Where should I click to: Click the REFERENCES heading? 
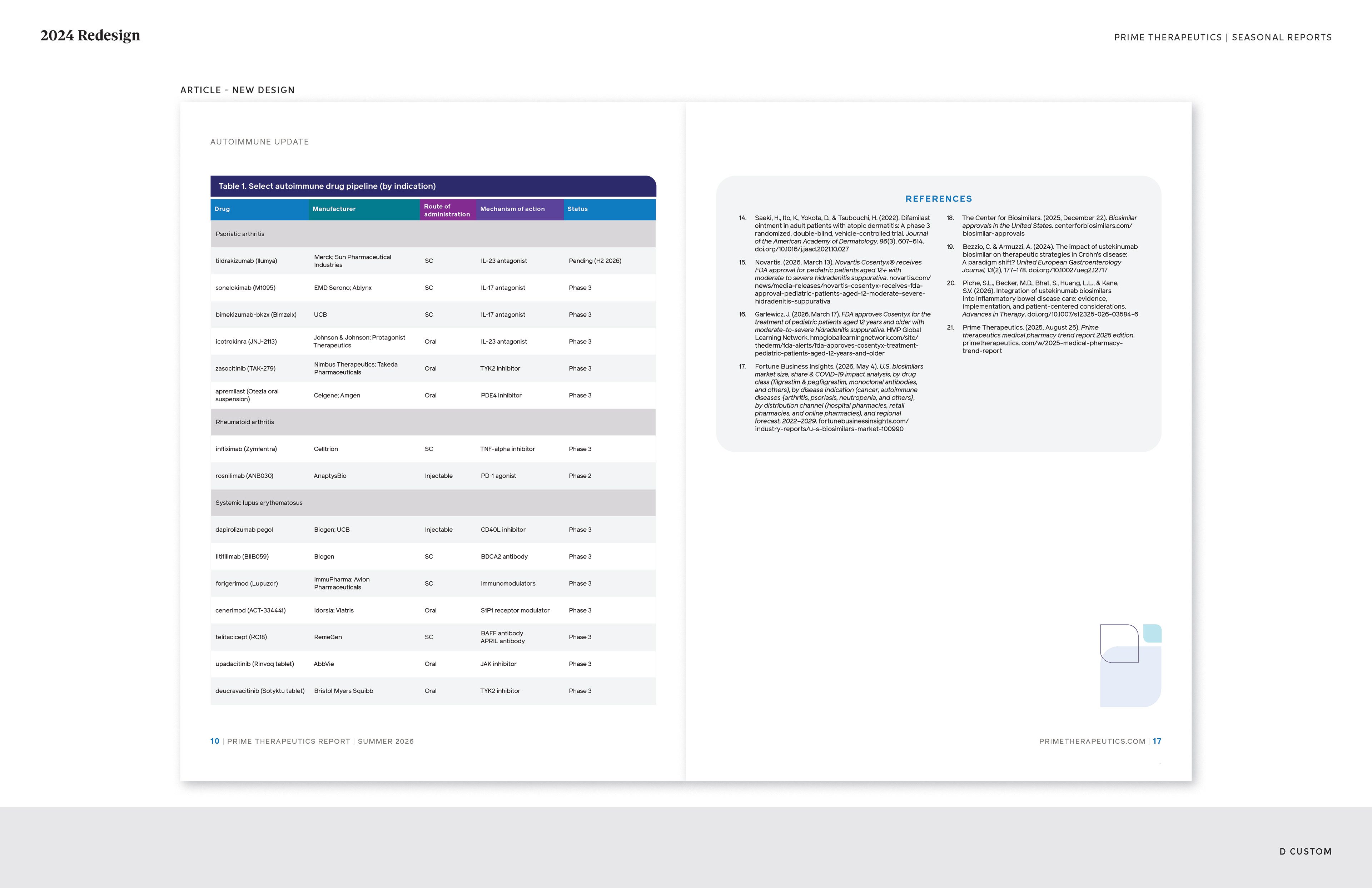click(939, 199)
